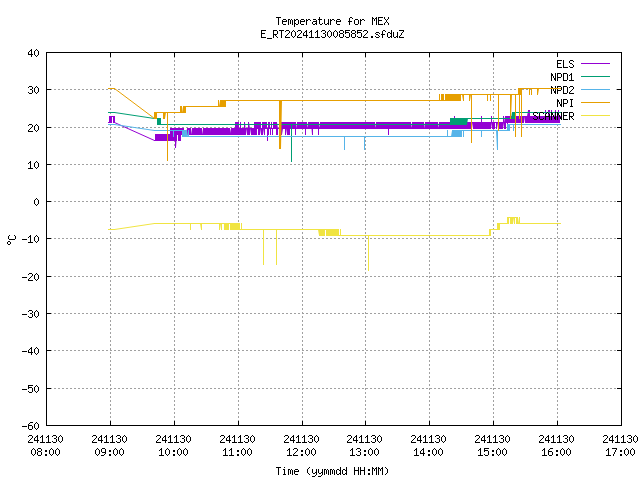This screenshot has height=480, width=640.
Task: Select the filename E_RT20241130085852.sfduZ
Action: (x=332, y=34)
